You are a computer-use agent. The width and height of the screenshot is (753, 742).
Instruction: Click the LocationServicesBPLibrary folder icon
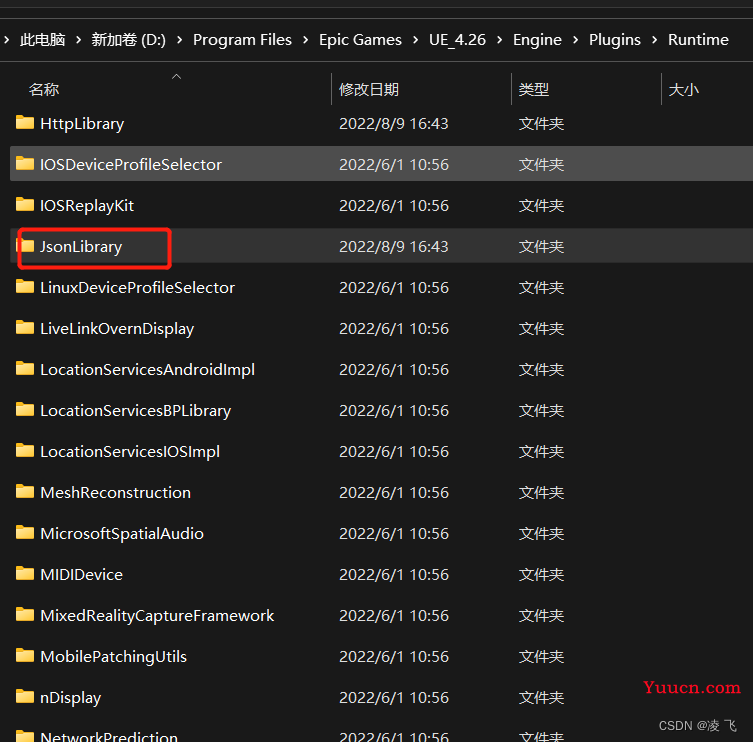point(25,410)
